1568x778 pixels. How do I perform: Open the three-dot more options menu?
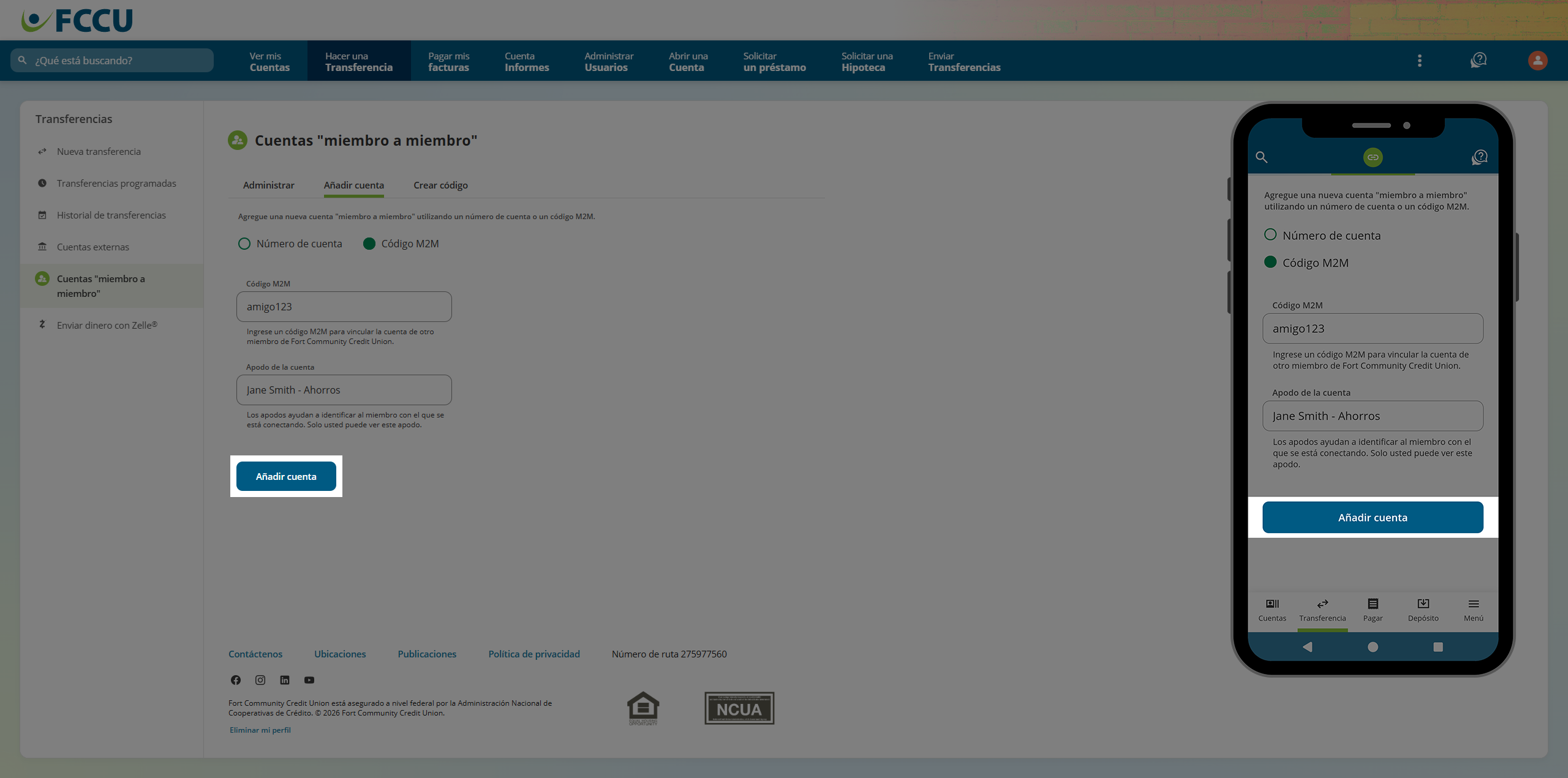click(x=1419, y=61)
